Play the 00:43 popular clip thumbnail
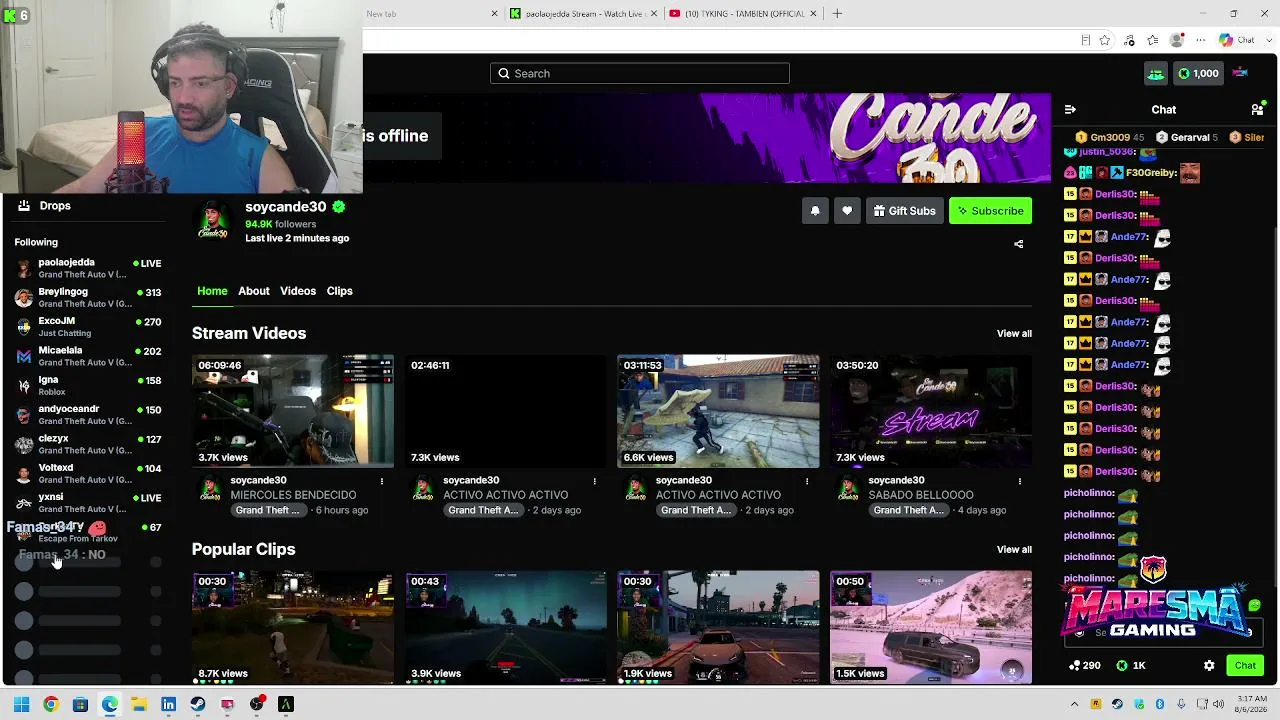 tap(506, 627)
